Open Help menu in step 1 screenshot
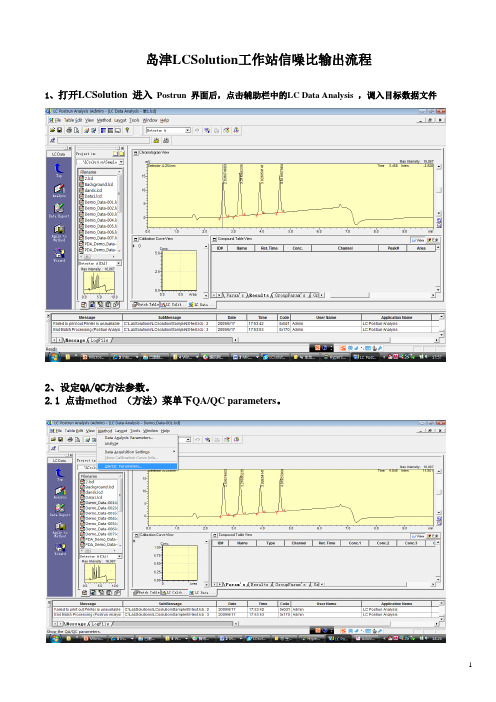The image size is (496, 702). point(165,120)
